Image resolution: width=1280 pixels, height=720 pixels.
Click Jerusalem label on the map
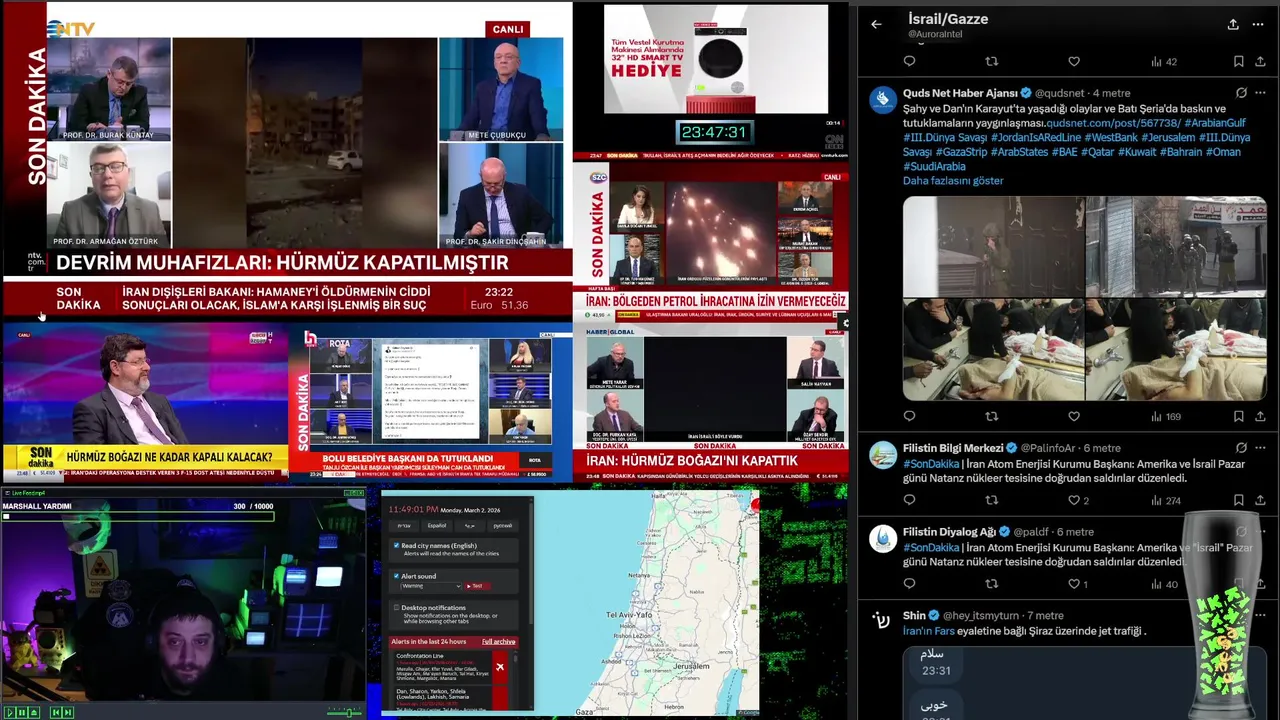pyautogui.click(x=691, y=666)
